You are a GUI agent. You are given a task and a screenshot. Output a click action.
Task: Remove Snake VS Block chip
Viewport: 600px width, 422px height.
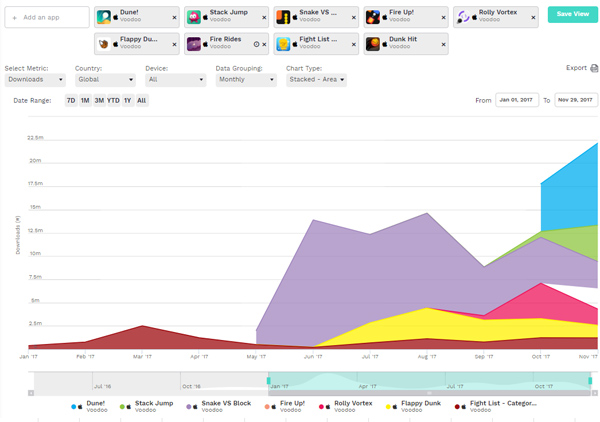[x=354, y=18]
